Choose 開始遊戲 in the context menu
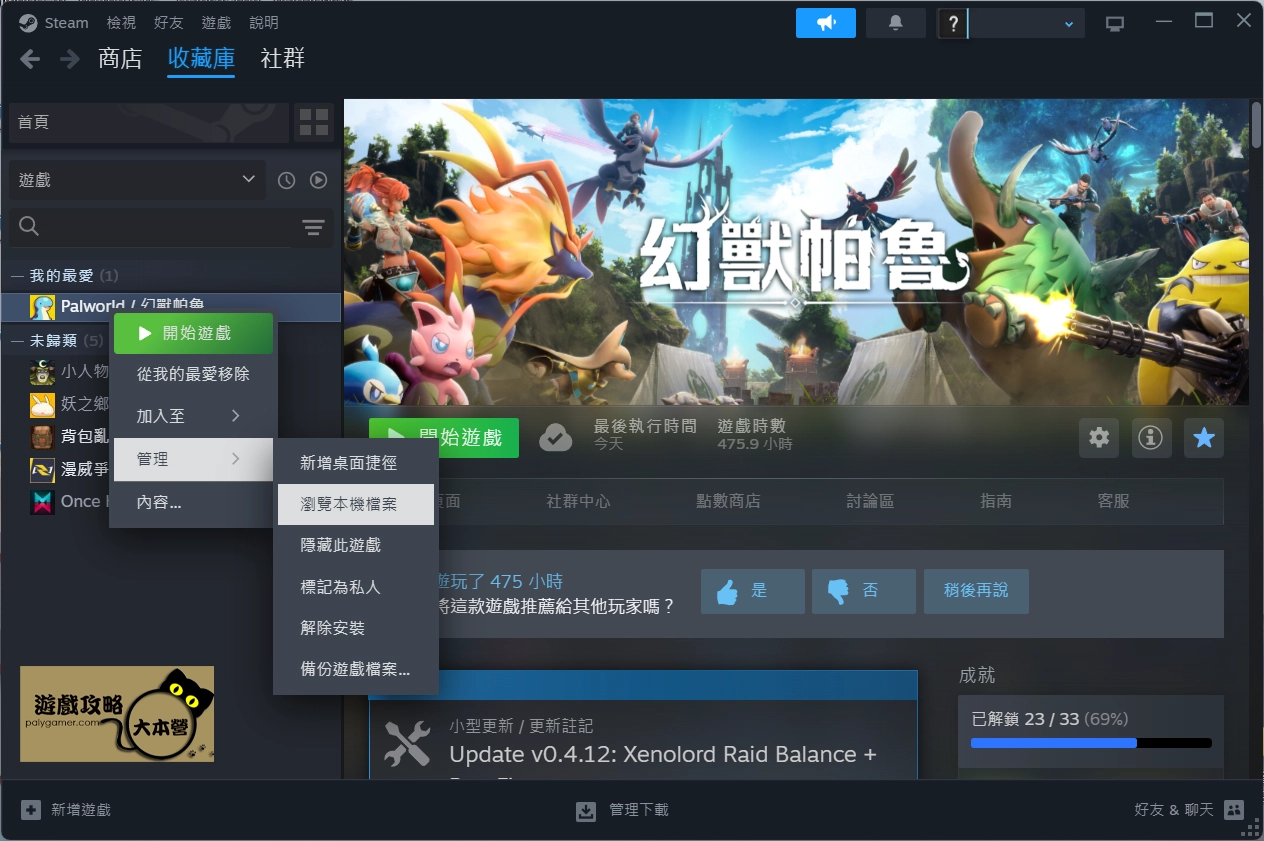 [x=193, y=333]
